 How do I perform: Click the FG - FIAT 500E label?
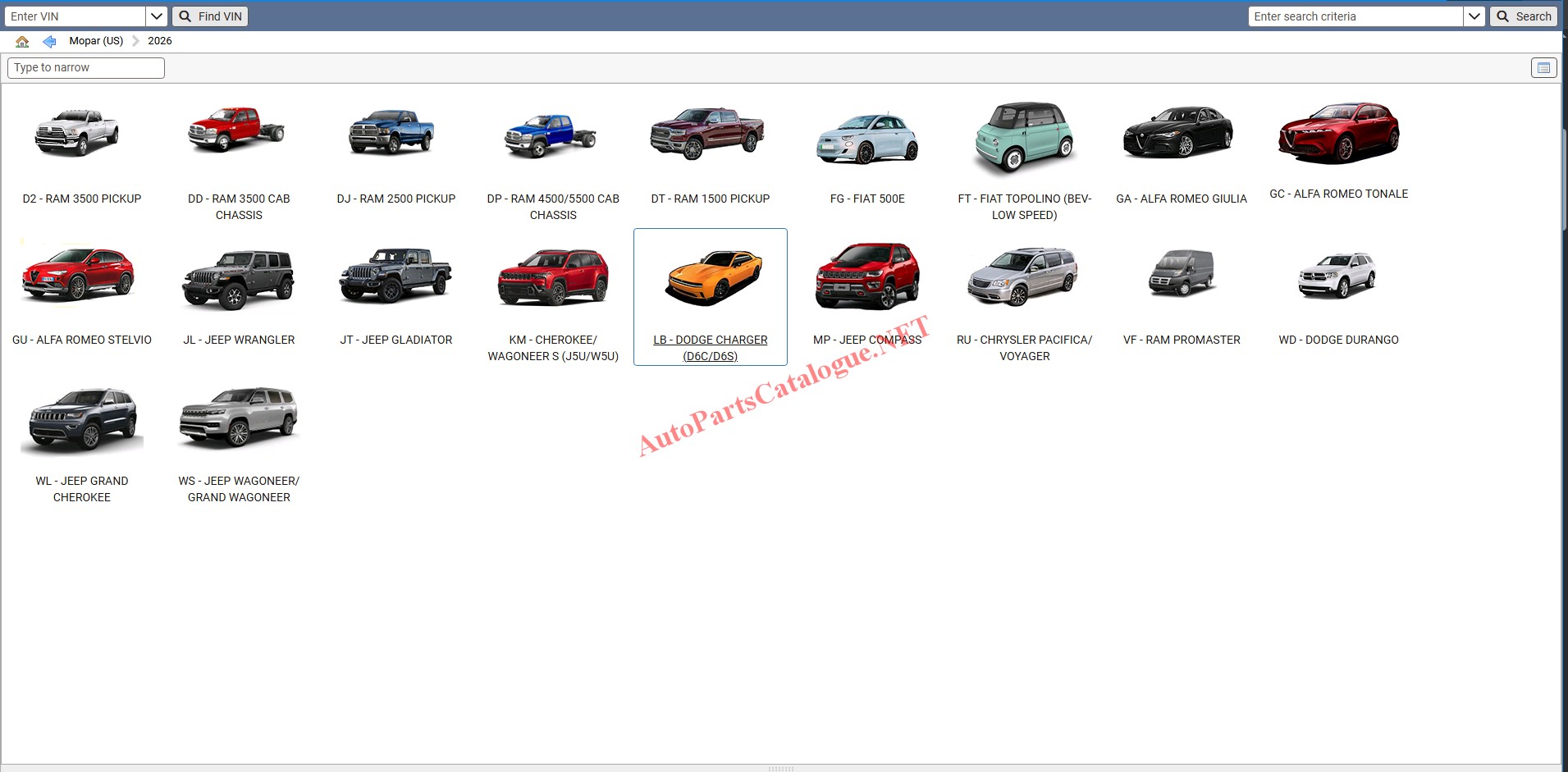click(867, 199)
